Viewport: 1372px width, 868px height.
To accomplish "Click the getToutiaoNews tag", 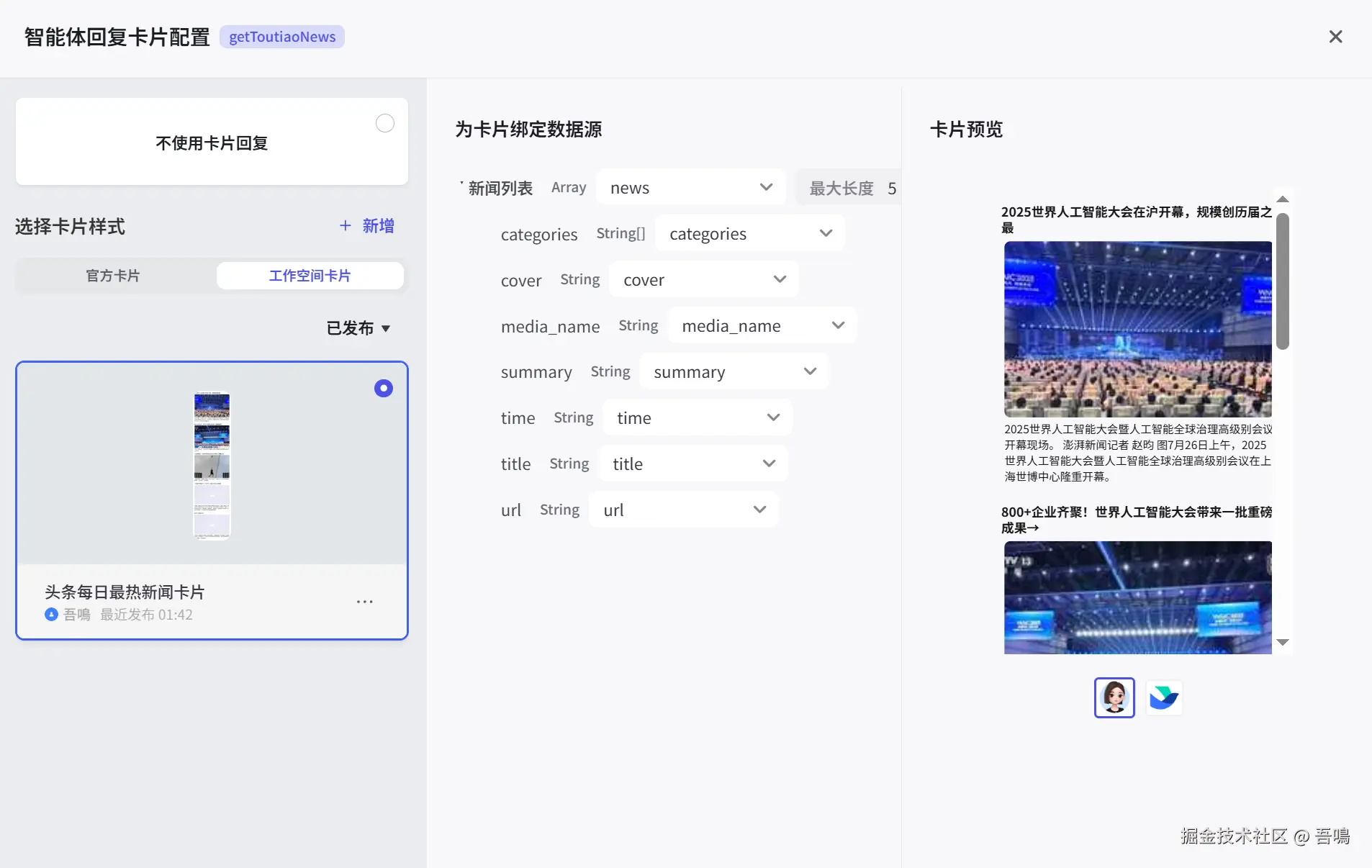I will click(282, 37).
